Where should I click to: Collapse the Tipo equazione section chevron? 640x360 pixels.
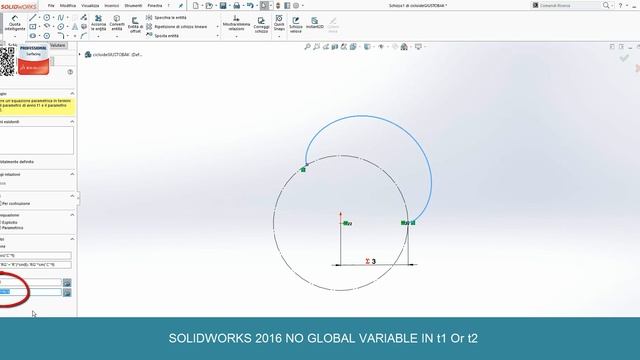[x=72, y=215]
